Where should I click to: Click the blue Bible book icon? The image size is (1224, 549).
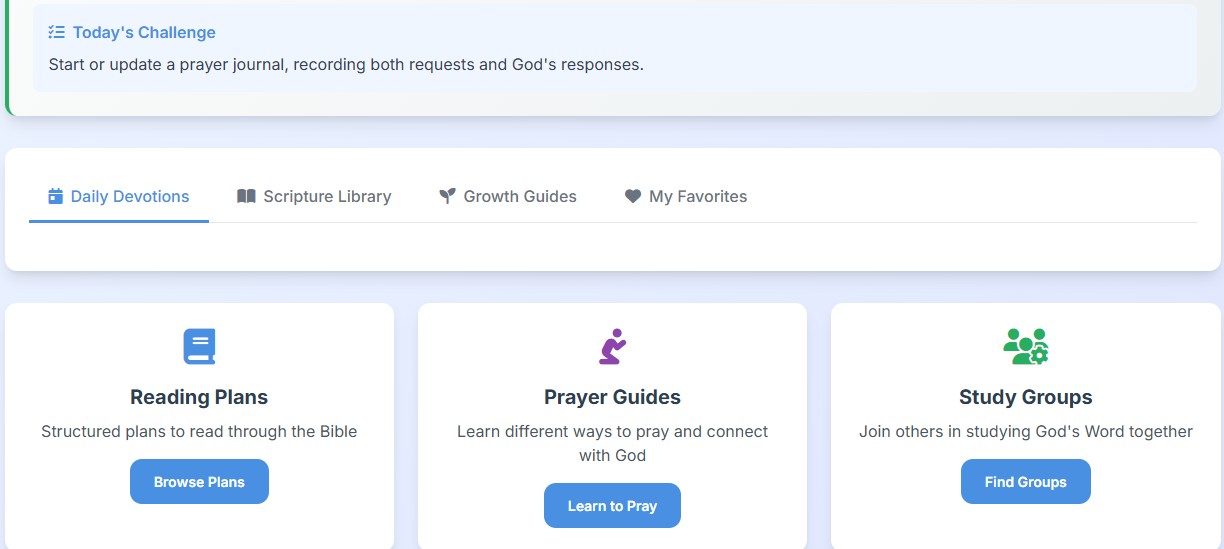[x=199, y=346]
